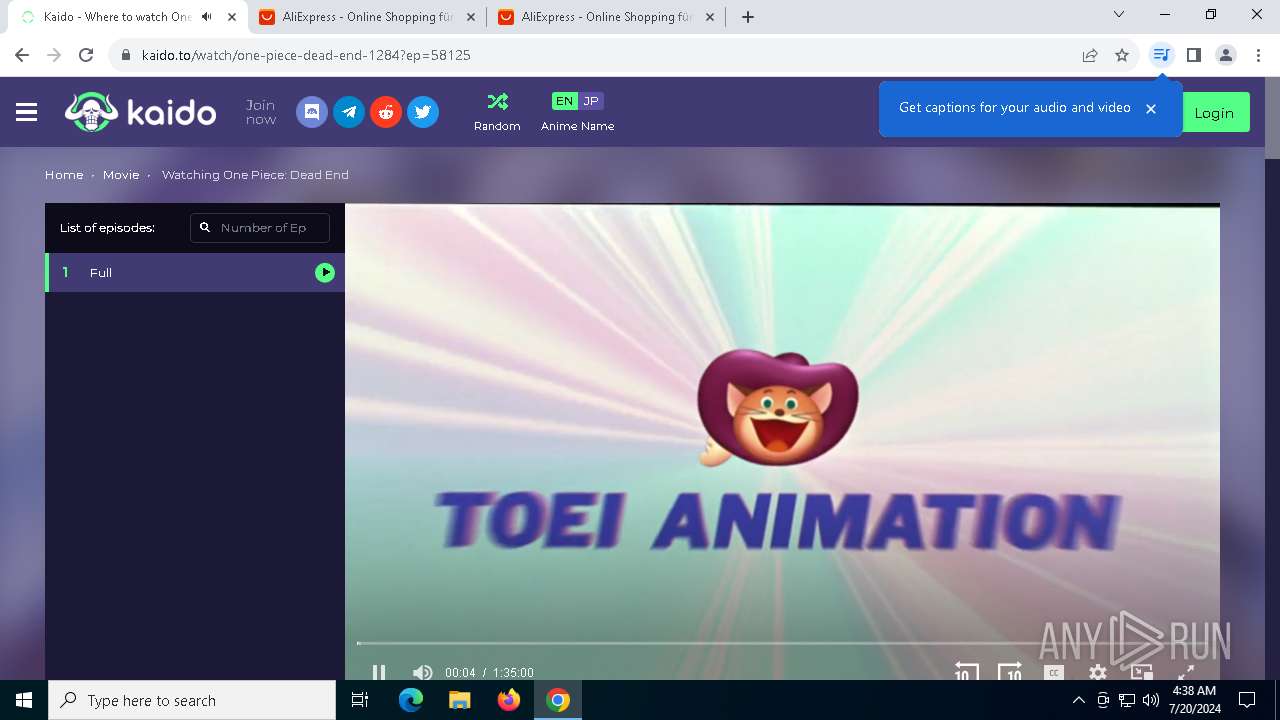Bookmark this page with the star
Viewport: 1280px width, 720px height.
(1122, 55)
